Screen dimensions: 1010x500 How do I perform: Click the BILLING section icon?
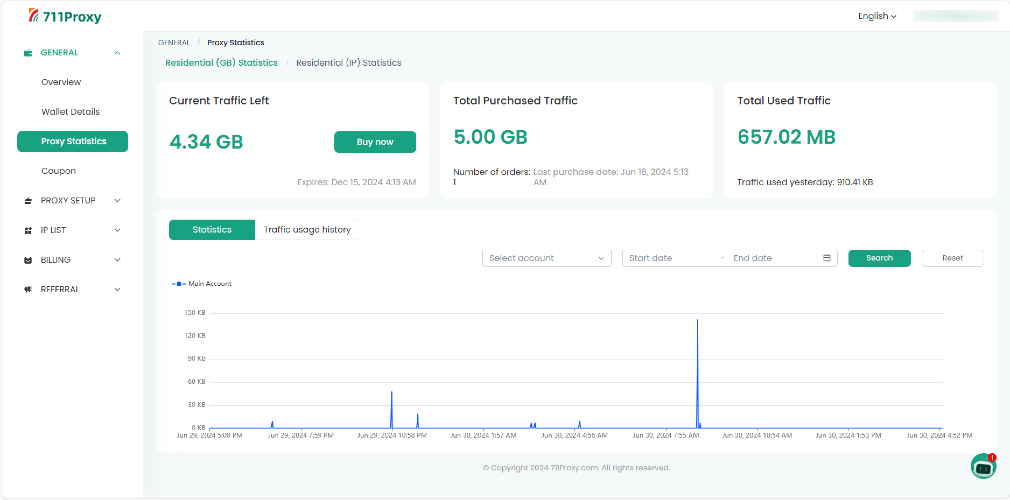pyautogui.click(x=28, y=260)
